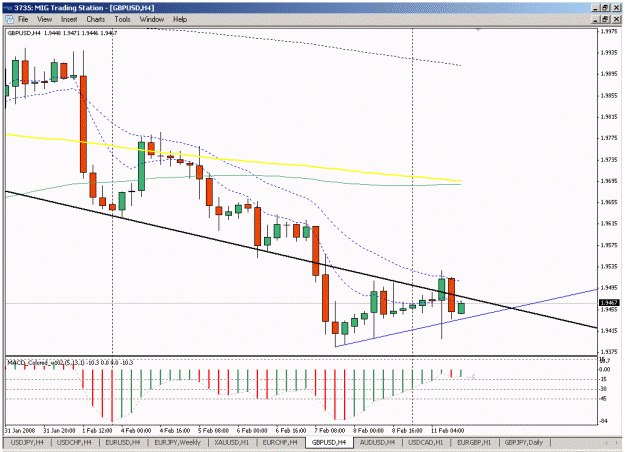Click the 4 Feb 16:00 time label
Viewport: 625px width, 452px height.
[175, 430]
